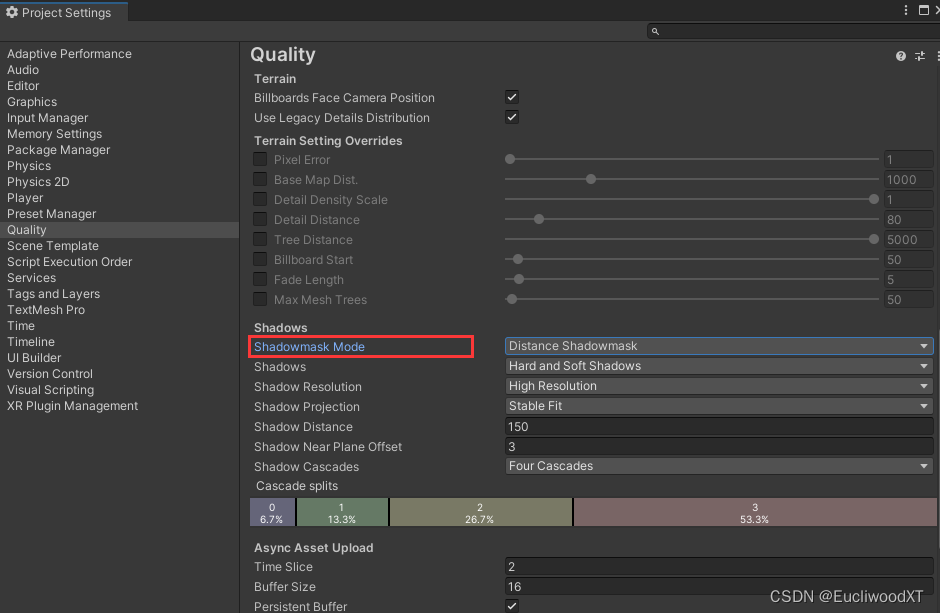Screen dimensions: 940x613
Task: Open the Shadow Cascades Four Cascades dropdown
Action: click(x=719, y=466)
